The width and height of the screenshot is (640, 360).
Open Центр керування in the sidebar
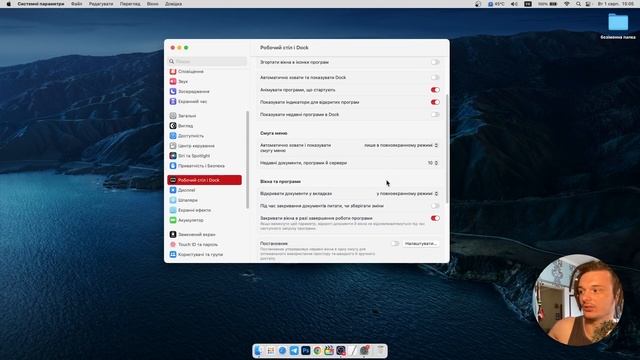[x=192, y=146]
